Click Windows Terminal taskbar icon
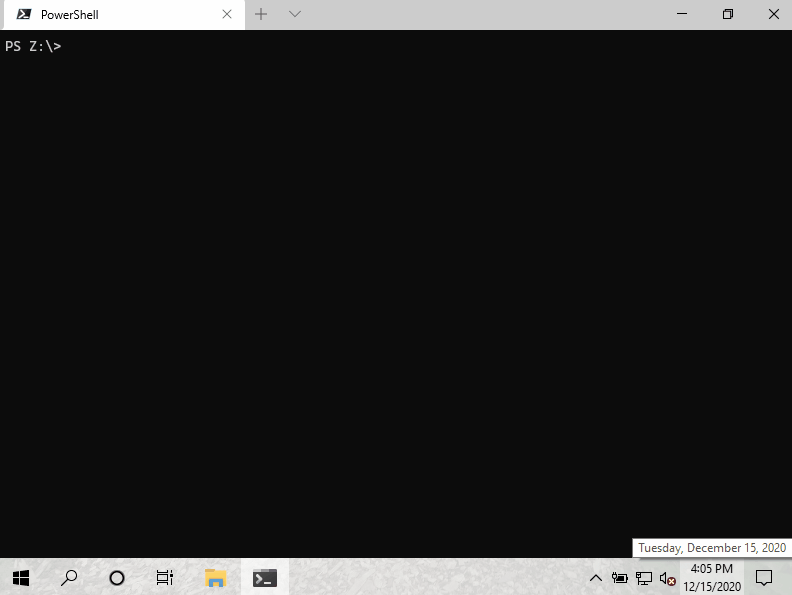The image size is (792, 595). point(265,577)
